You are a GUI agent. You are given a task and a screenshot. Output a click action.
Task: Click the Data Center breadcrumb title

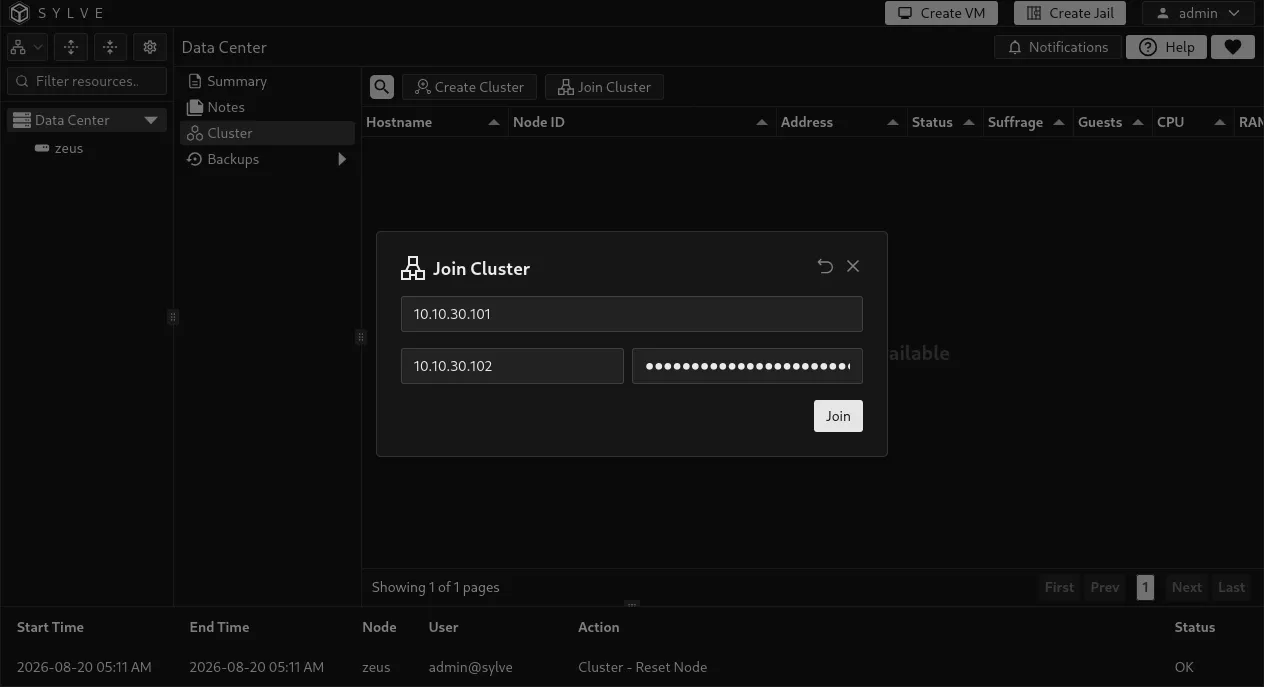(x=224, y=47)
